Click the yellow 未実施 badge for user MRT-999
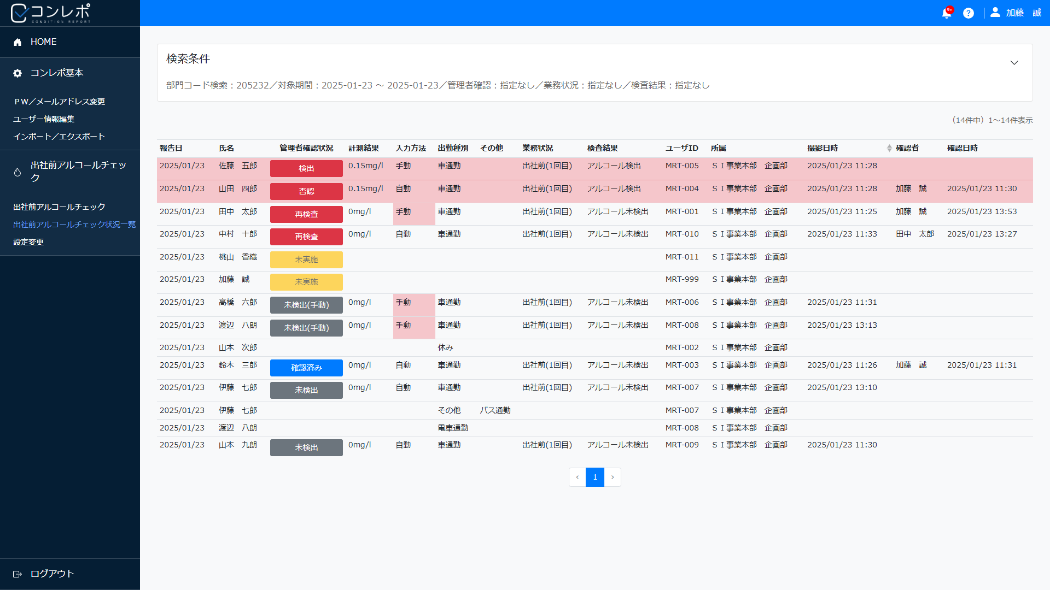Image resolution: width=1050 pixels, height=590 pixels. (306, 282)
